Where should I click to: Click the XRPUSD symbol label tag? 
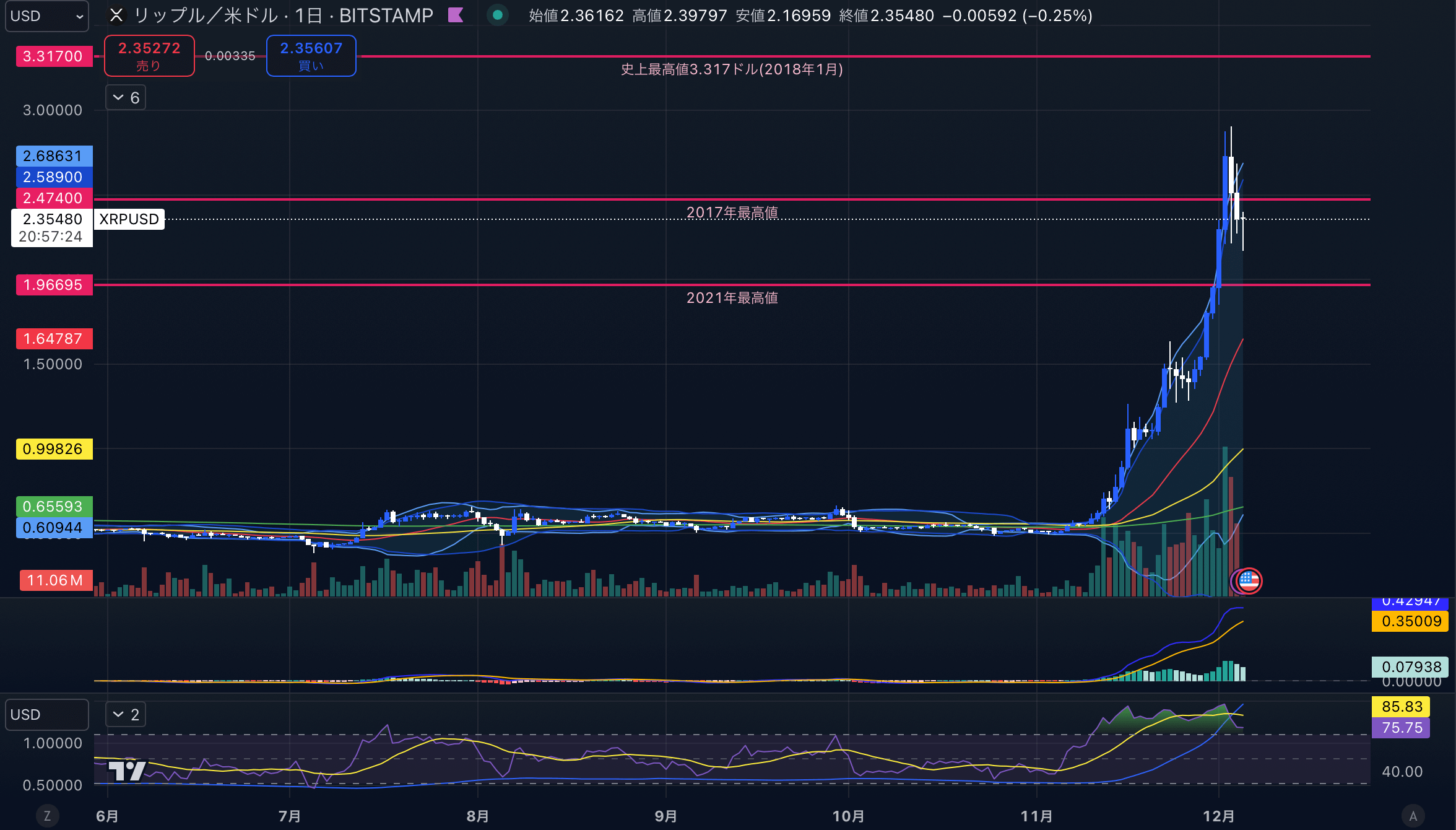pos(129,219)
